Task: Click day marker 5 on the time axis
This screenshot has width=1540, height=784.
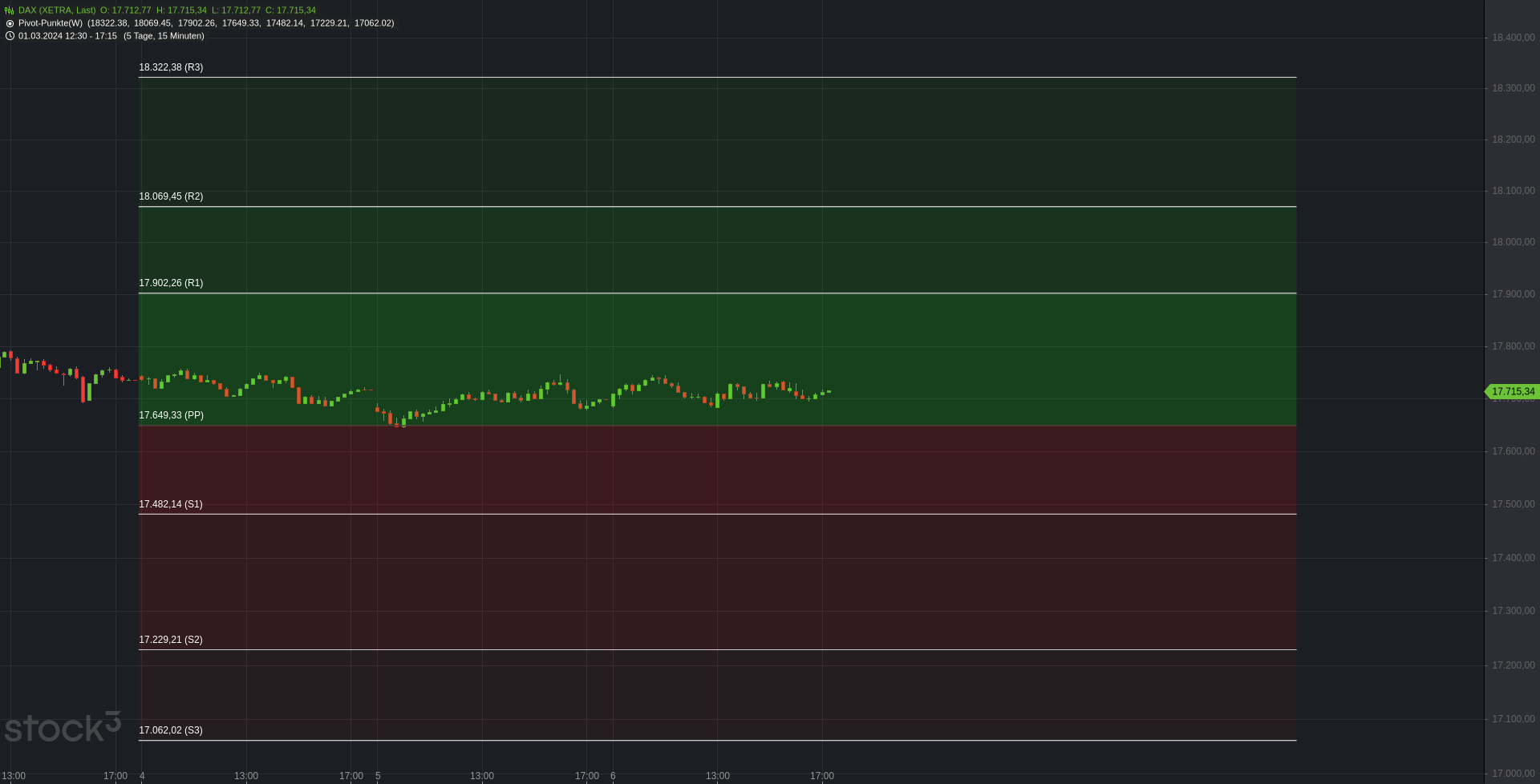Action: (x=378, y=776)
